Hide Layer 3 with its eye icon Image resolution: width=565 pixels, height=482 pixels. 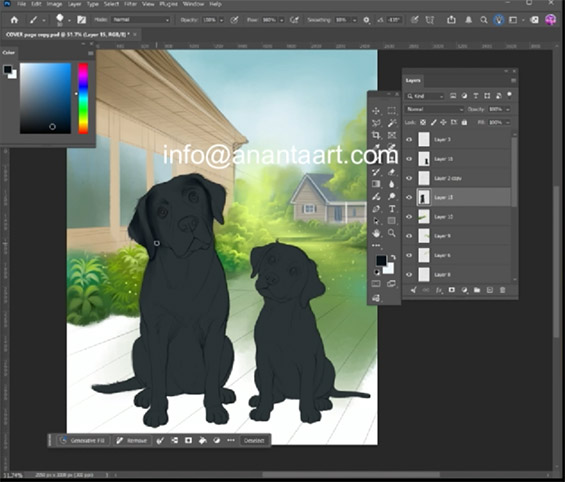click(x=409, y=139)
